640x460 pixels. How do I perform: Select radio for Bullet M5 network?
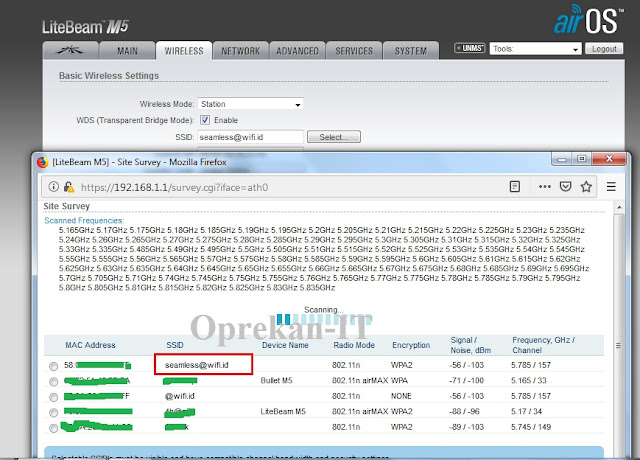click(53, 382)
